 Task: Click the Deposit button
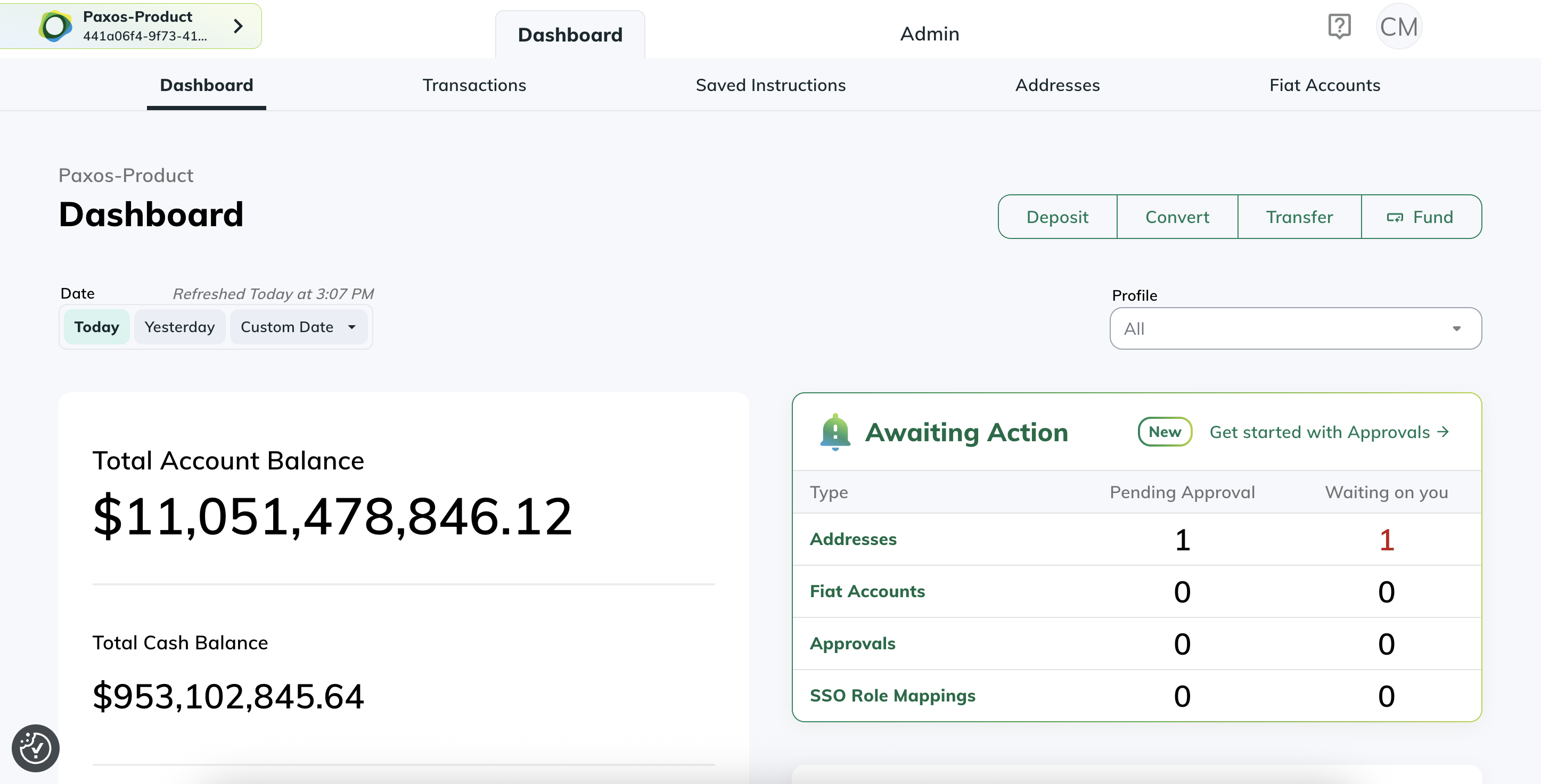(x=1057, y=217)
